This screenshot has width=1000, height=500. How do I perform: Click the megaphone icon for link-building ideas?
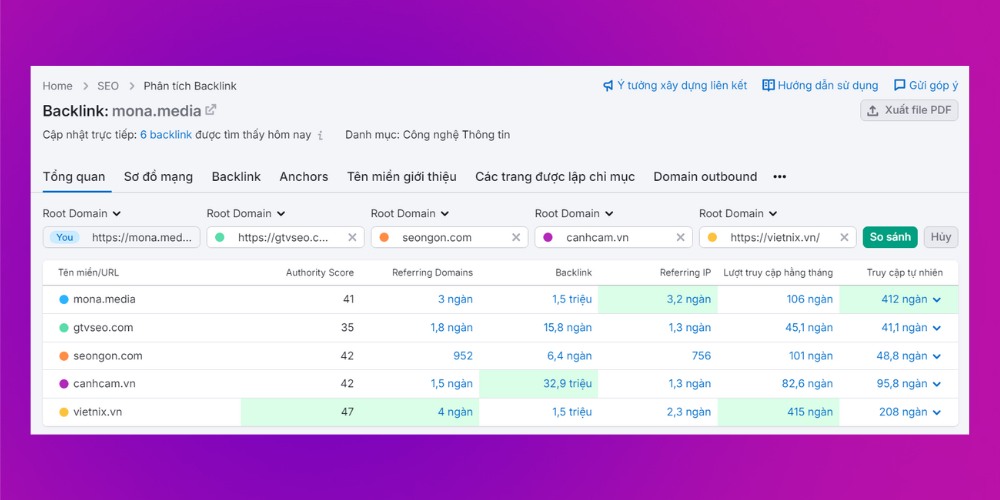point(608,85)
